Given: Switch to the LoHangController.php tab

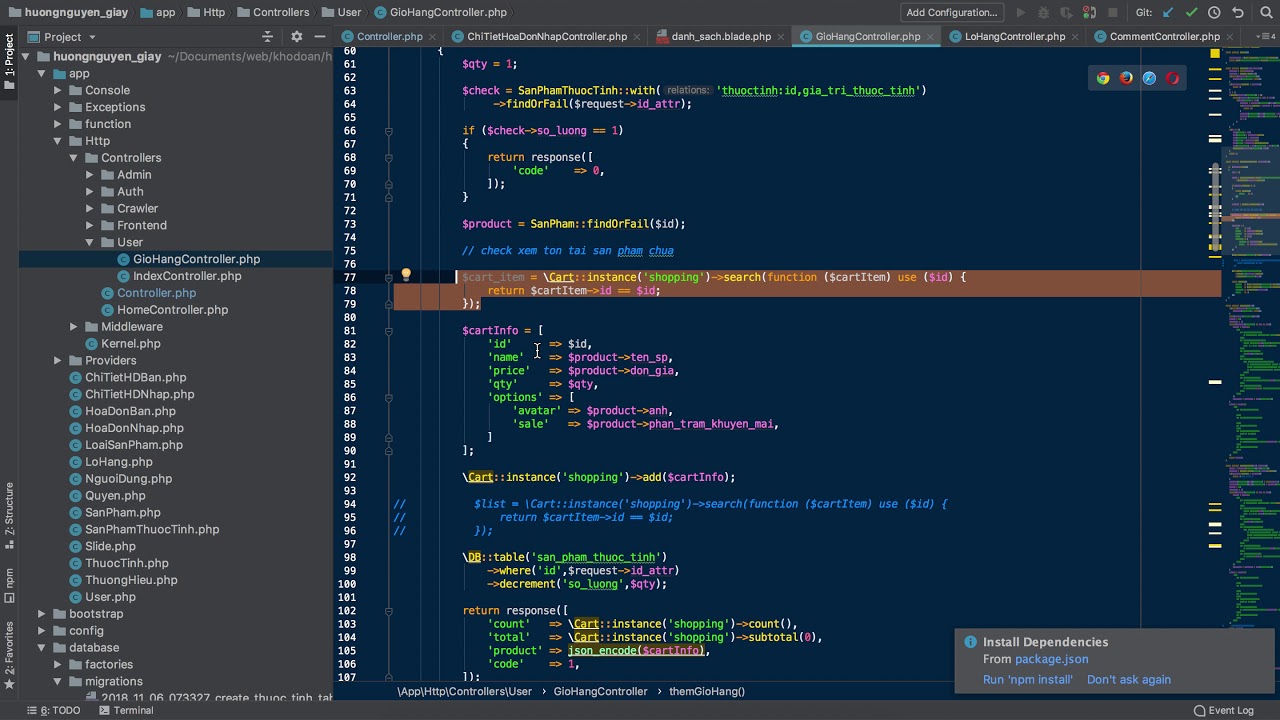Looking at the screenshot, I should [x=1014, y=37].
